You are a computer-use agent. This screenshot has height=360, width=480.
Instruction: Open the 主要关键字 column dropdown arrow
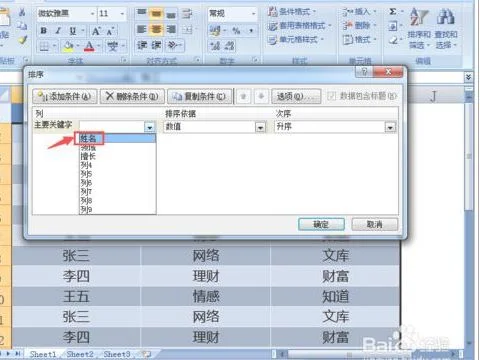150,127
